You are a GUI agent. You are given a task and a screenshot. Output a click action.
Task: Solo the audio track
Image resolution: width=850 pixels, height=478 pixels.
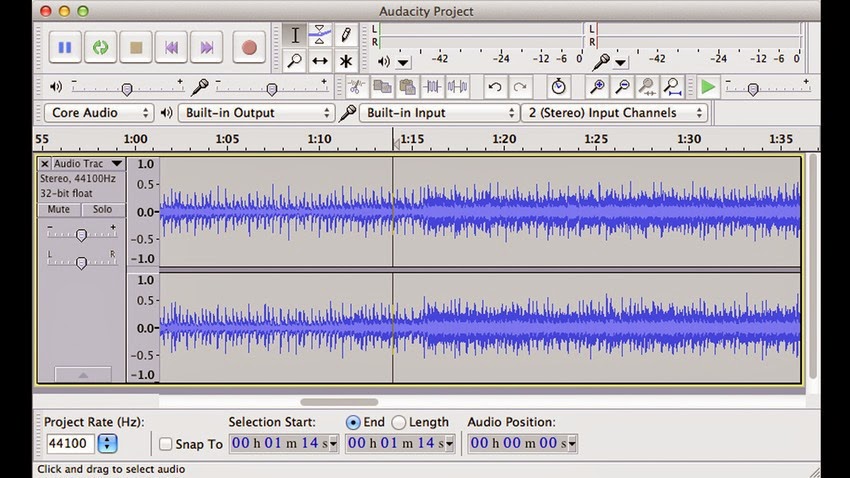pos(102,209)
